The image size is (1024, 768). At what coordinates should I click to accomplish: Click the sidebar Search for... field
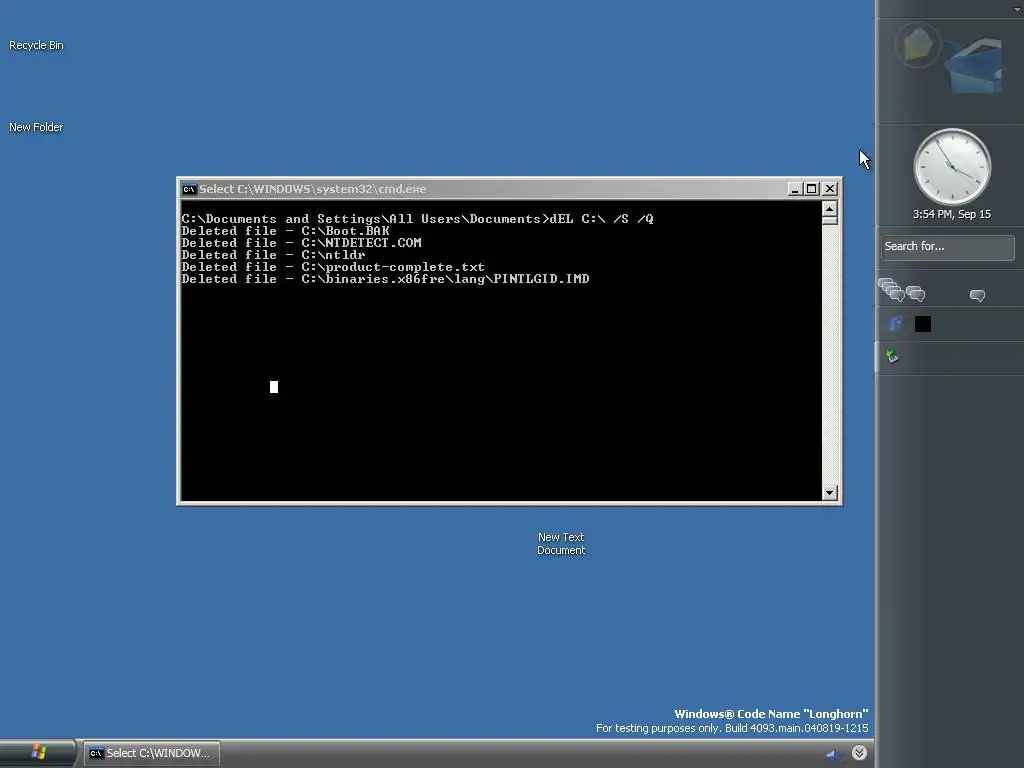tap(948, 247)
